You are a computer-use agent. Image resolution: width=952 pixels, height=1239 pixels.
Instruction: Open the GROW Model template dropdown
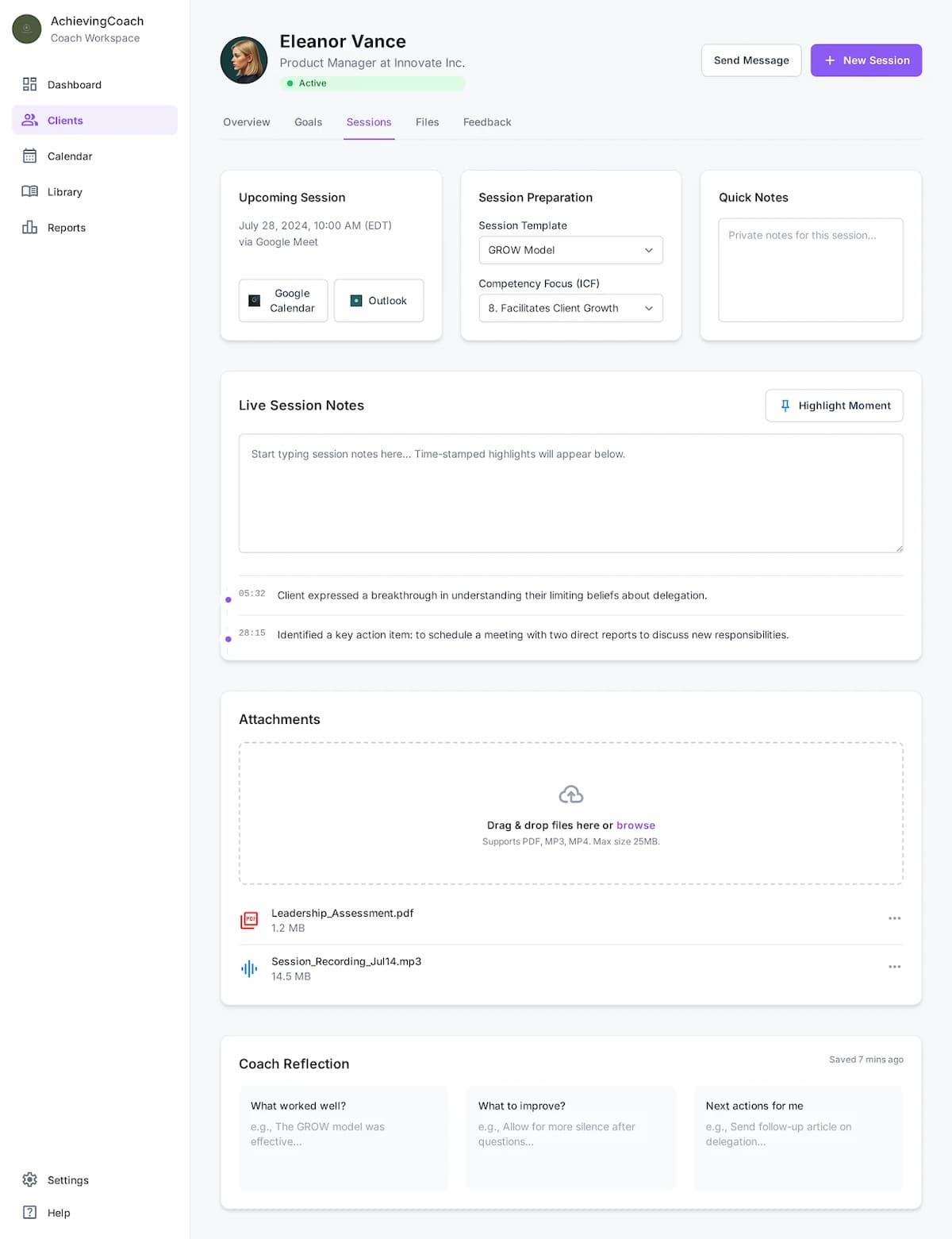tap(570, 250)
